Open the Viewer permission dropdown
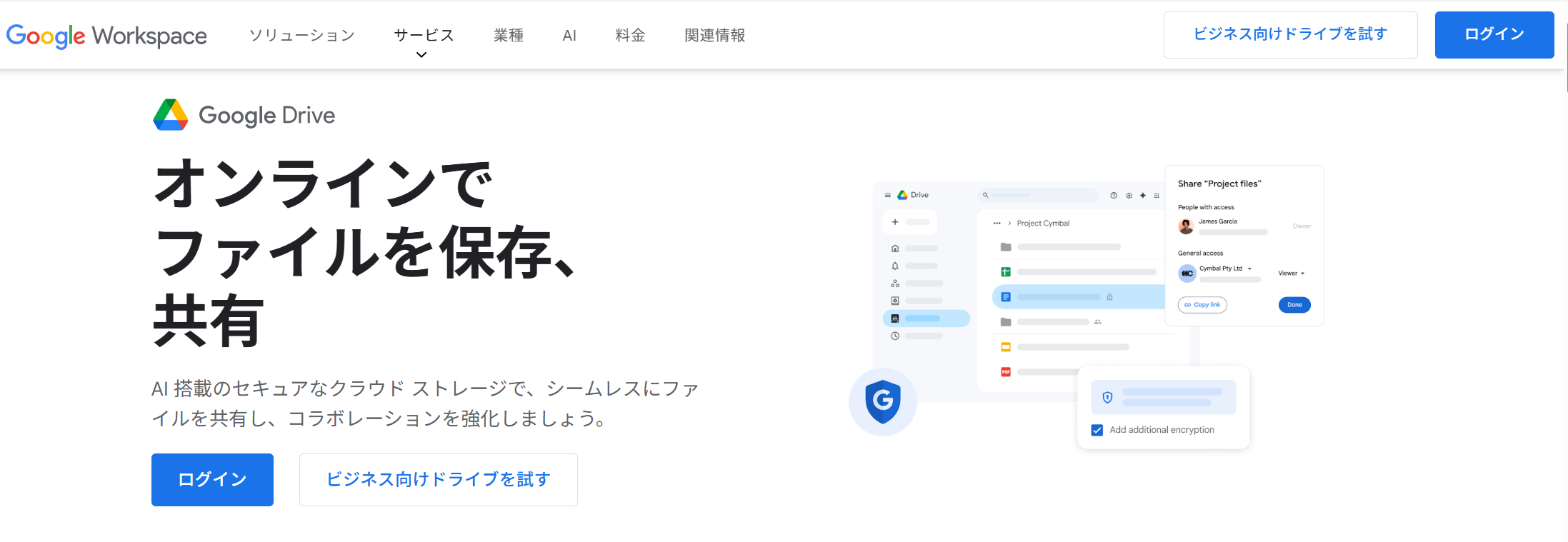 click(1292, 273)
